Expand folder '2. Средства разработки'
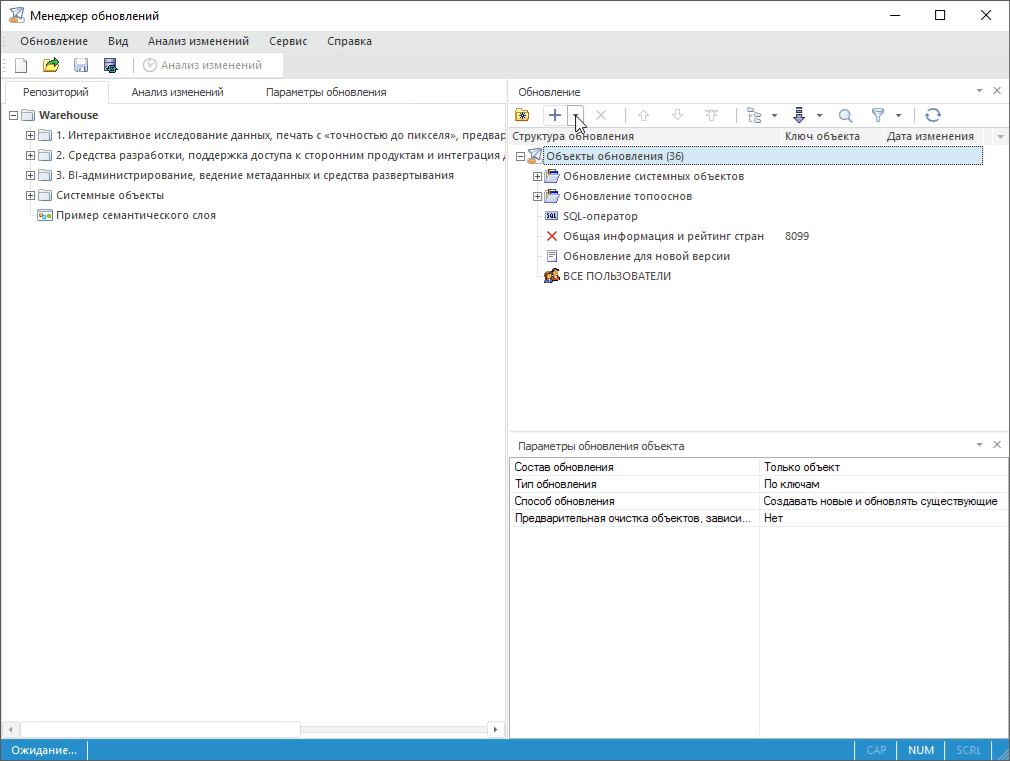Viewport: 1010px width, 761px height. point(30,155)
